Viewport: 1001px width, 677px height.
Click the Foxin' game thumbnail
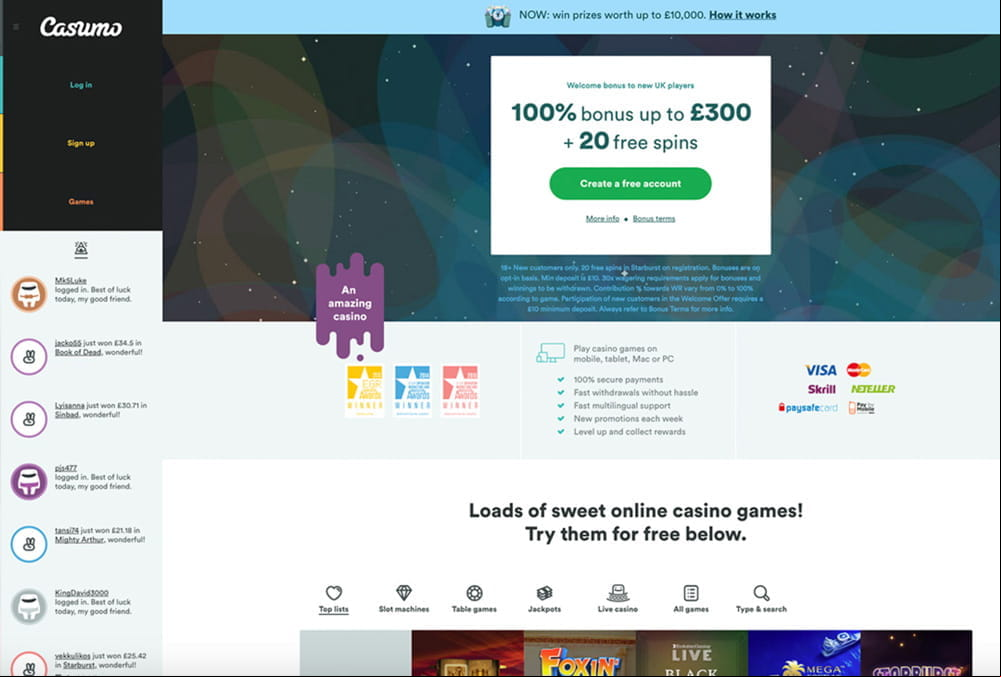(580, 653)
